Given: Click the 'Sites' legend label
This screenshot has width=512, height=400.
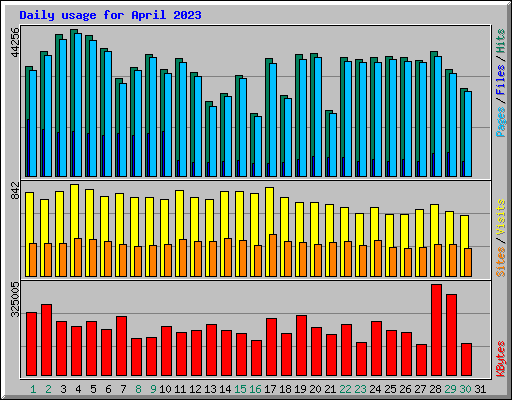Looking at the screenshot, I should pos(500,262).
